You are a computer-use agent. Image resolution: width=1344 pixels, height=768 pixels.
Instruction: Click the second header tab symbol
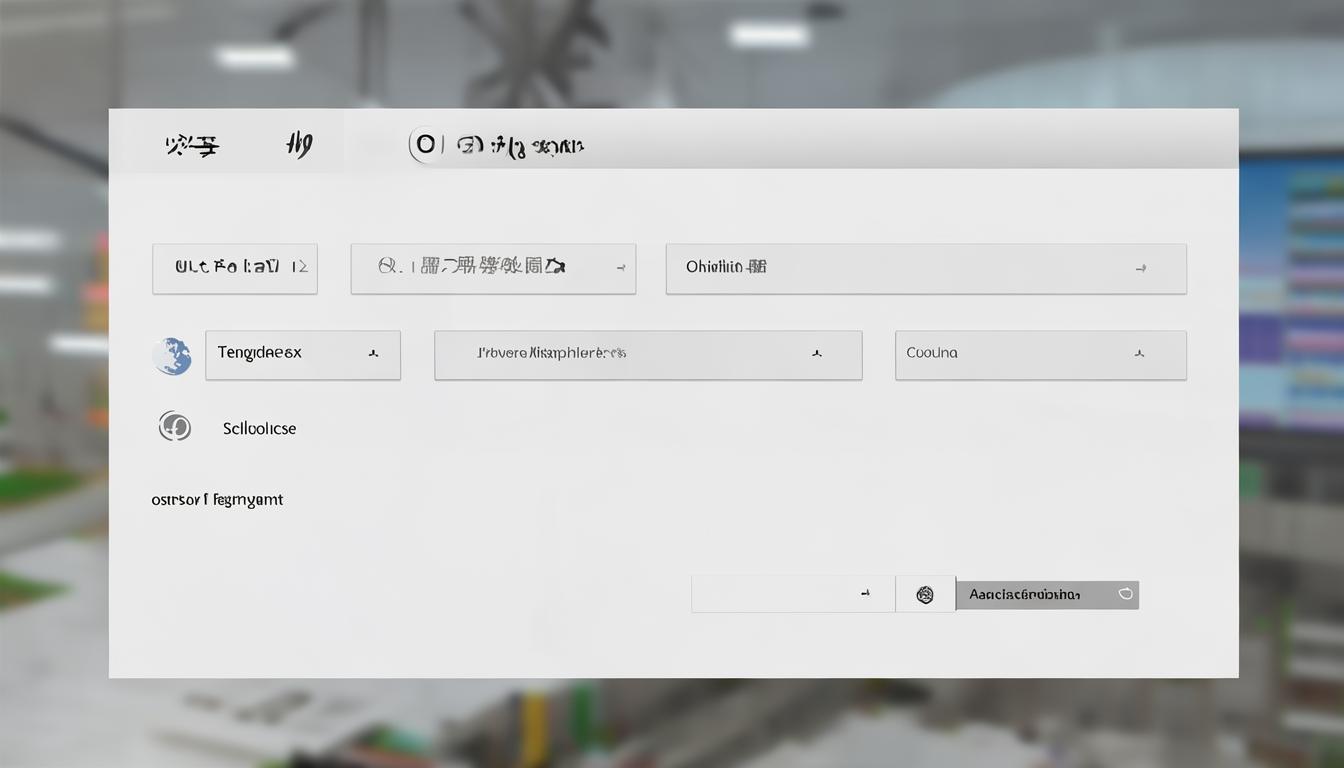[x=297, y=143]
